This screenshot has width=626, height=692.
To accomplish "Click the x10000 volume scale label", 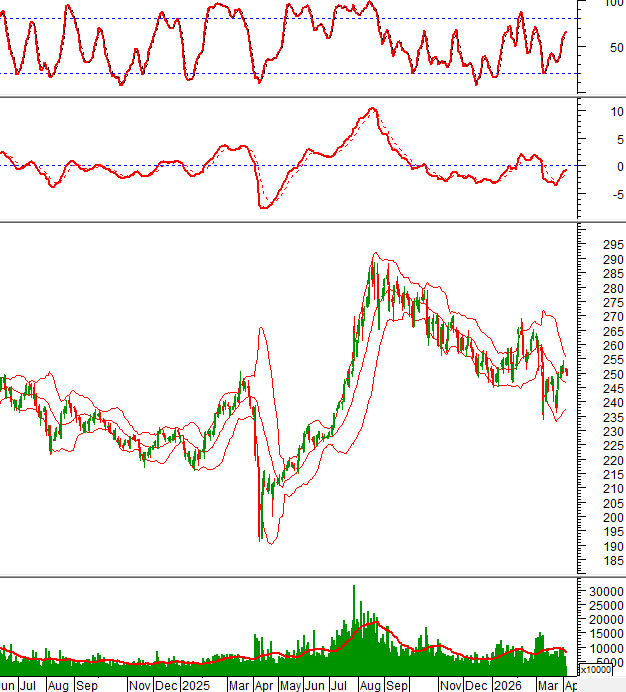I will 595,670.
